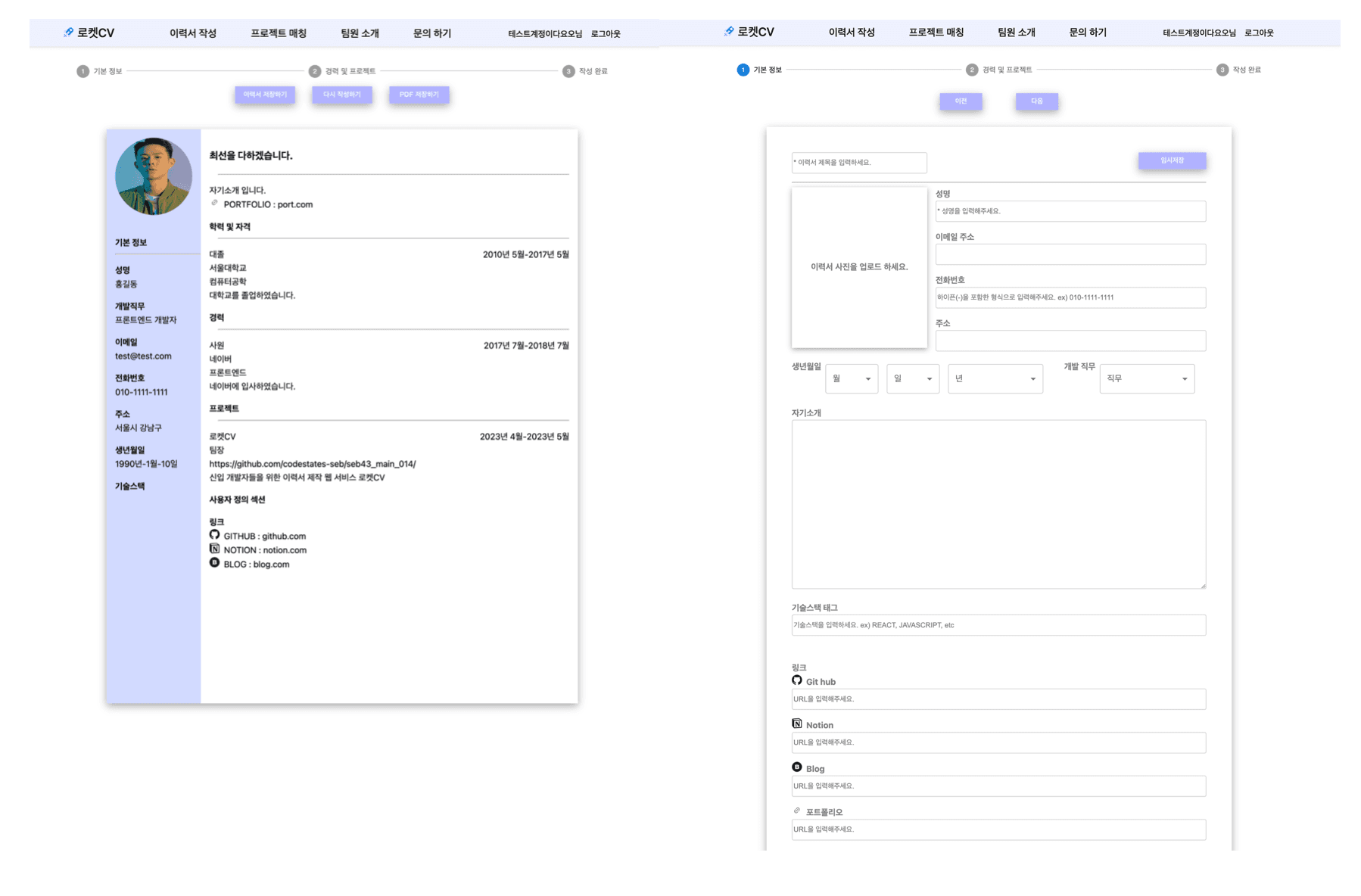The width and height of the screenshot is (1361, 896).
Task: Open 이력서 작성 menu on the left page
Action: pos(193,33)
